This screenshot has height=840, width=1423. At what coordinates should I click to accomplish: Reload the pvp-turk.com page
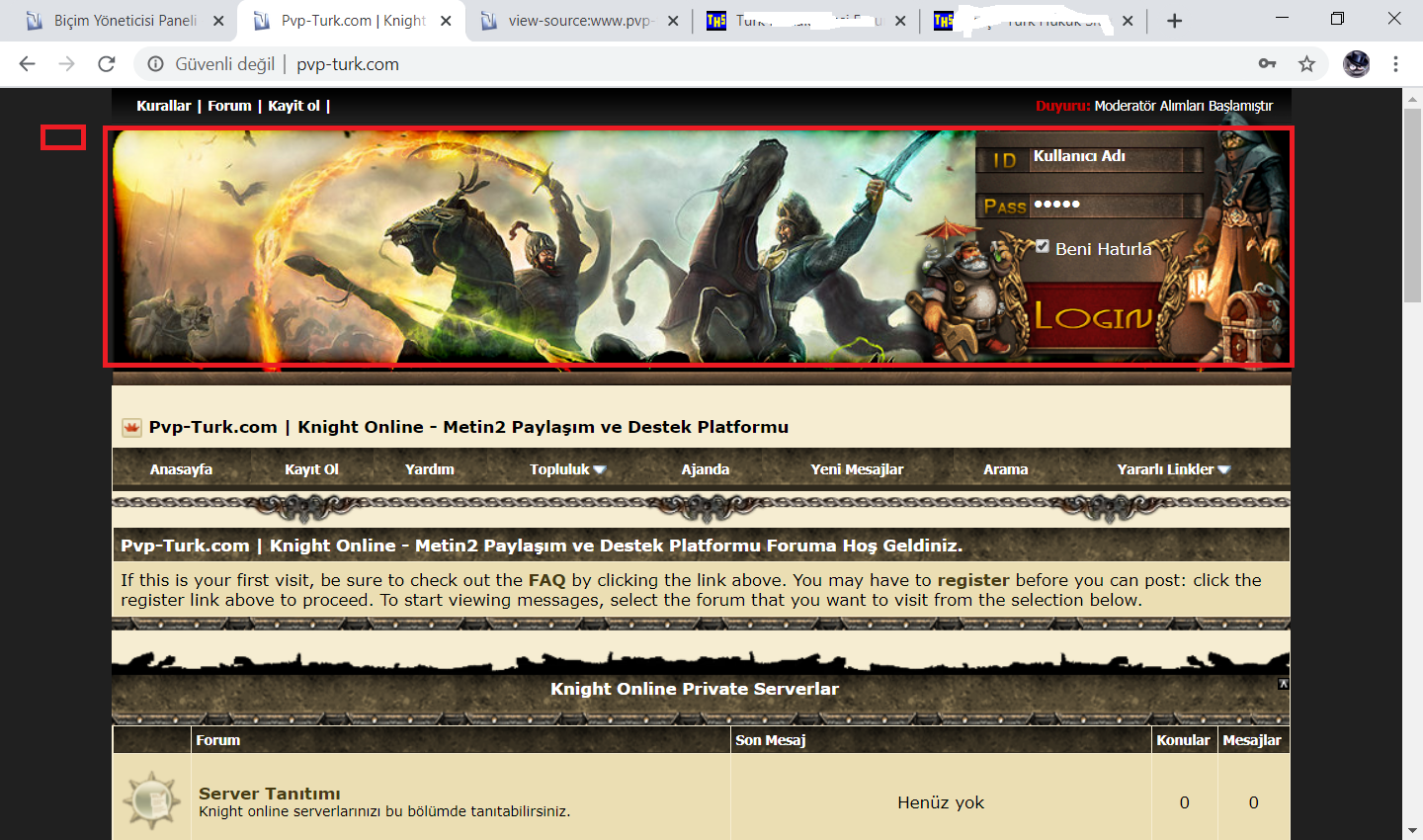tap(107, 64)
